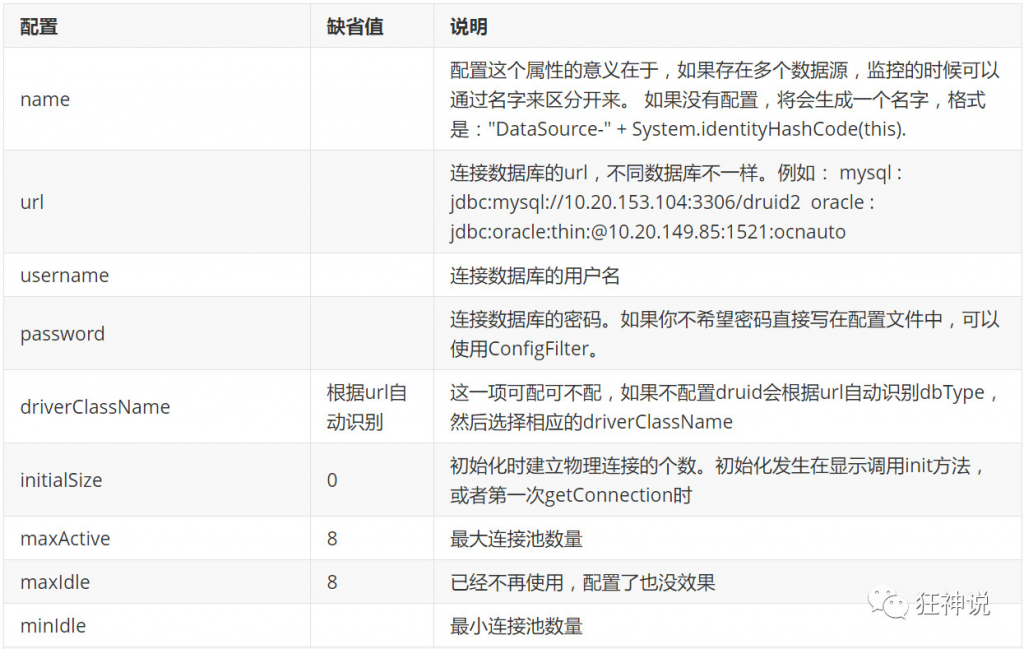The image size is (1024, 649).
Task: Click the 使用ConfigFilter description line
Action: 524,349
